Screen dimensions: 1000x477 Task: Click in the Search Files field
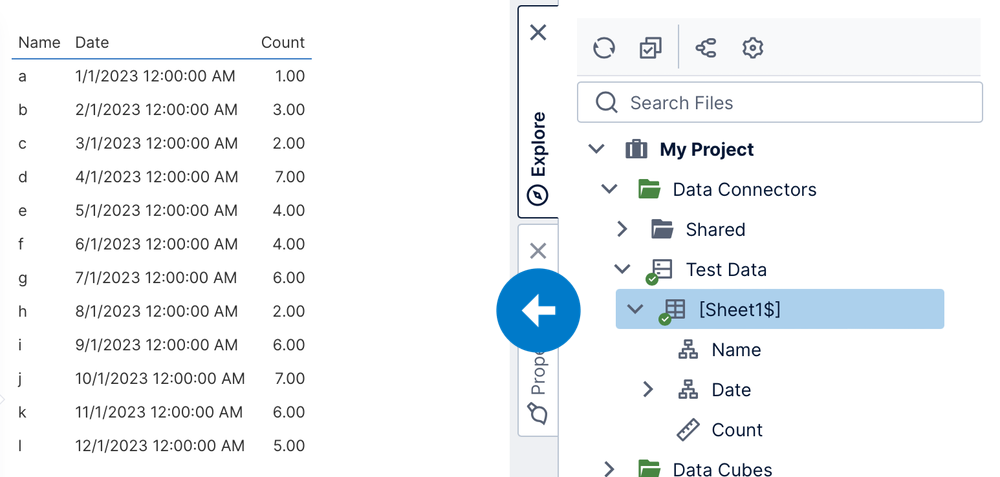point(779,103)
